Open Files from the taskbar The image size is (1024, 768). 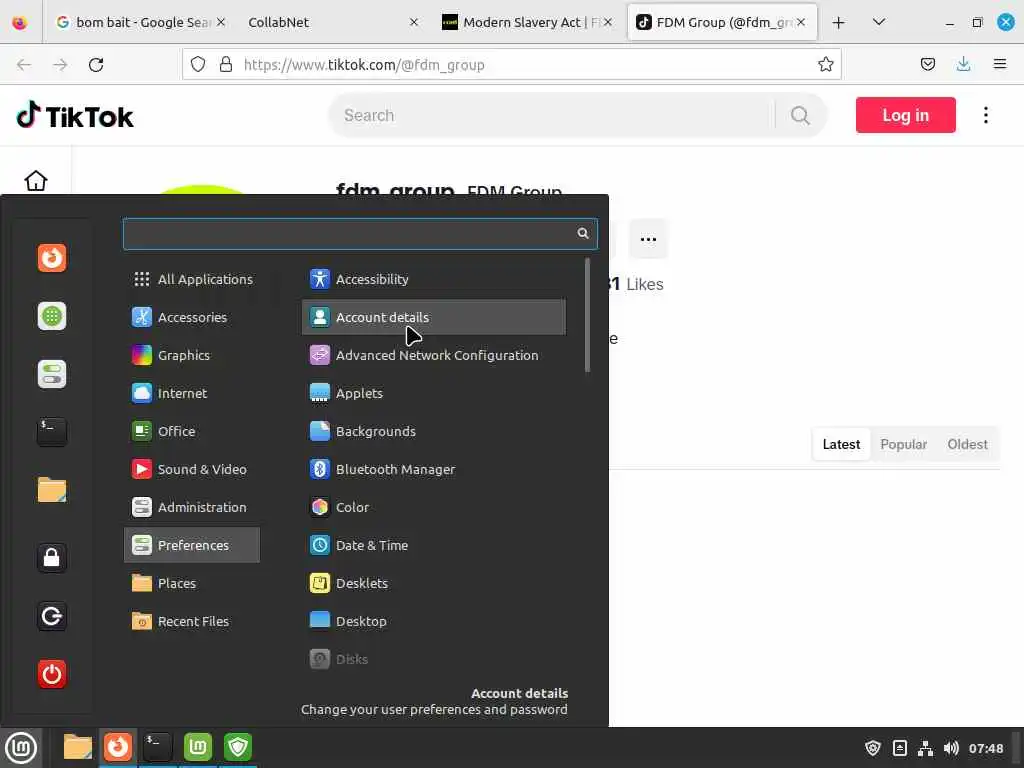(x=77, y=747)
